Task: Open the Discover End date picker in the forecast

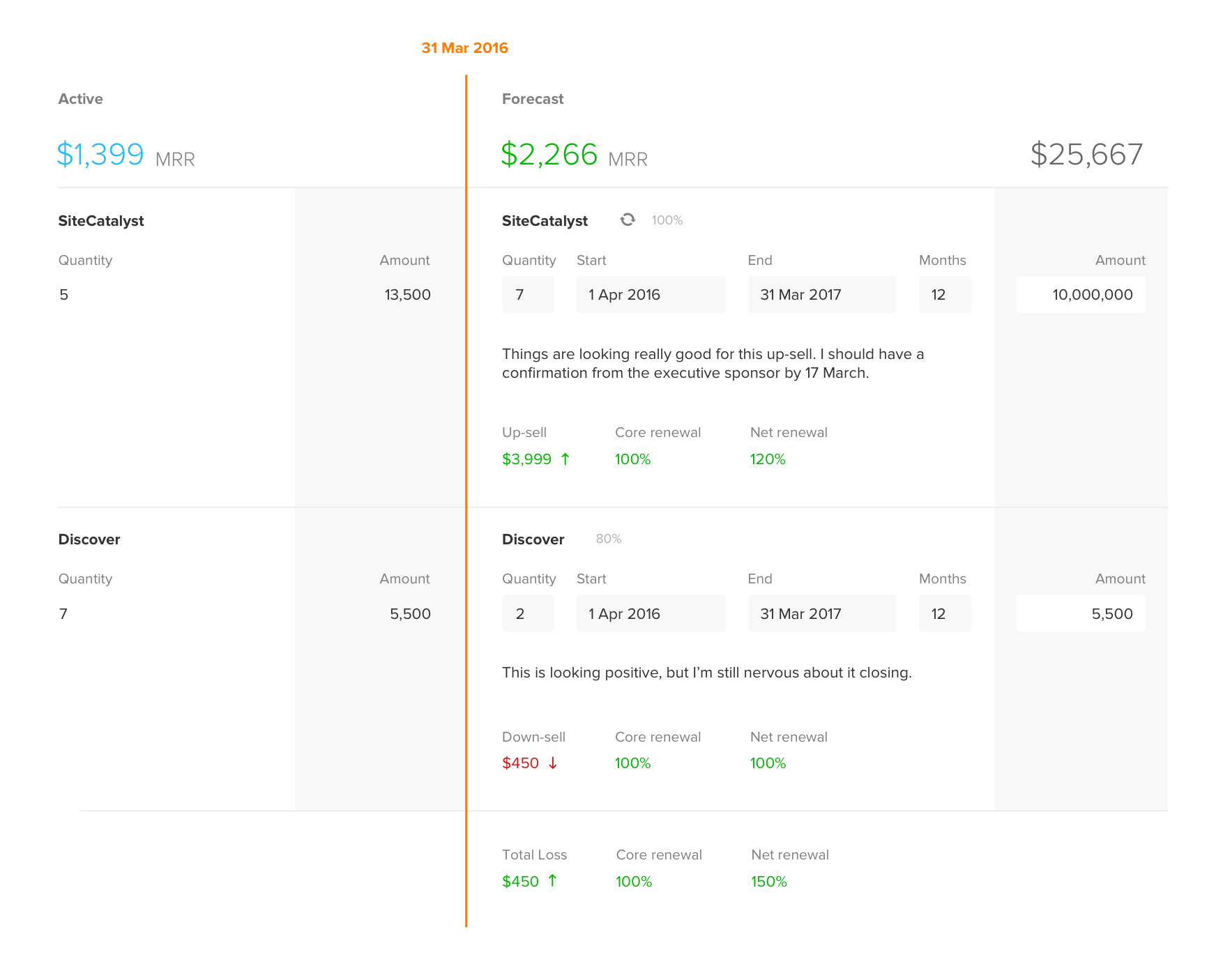Action: point(821,613)
